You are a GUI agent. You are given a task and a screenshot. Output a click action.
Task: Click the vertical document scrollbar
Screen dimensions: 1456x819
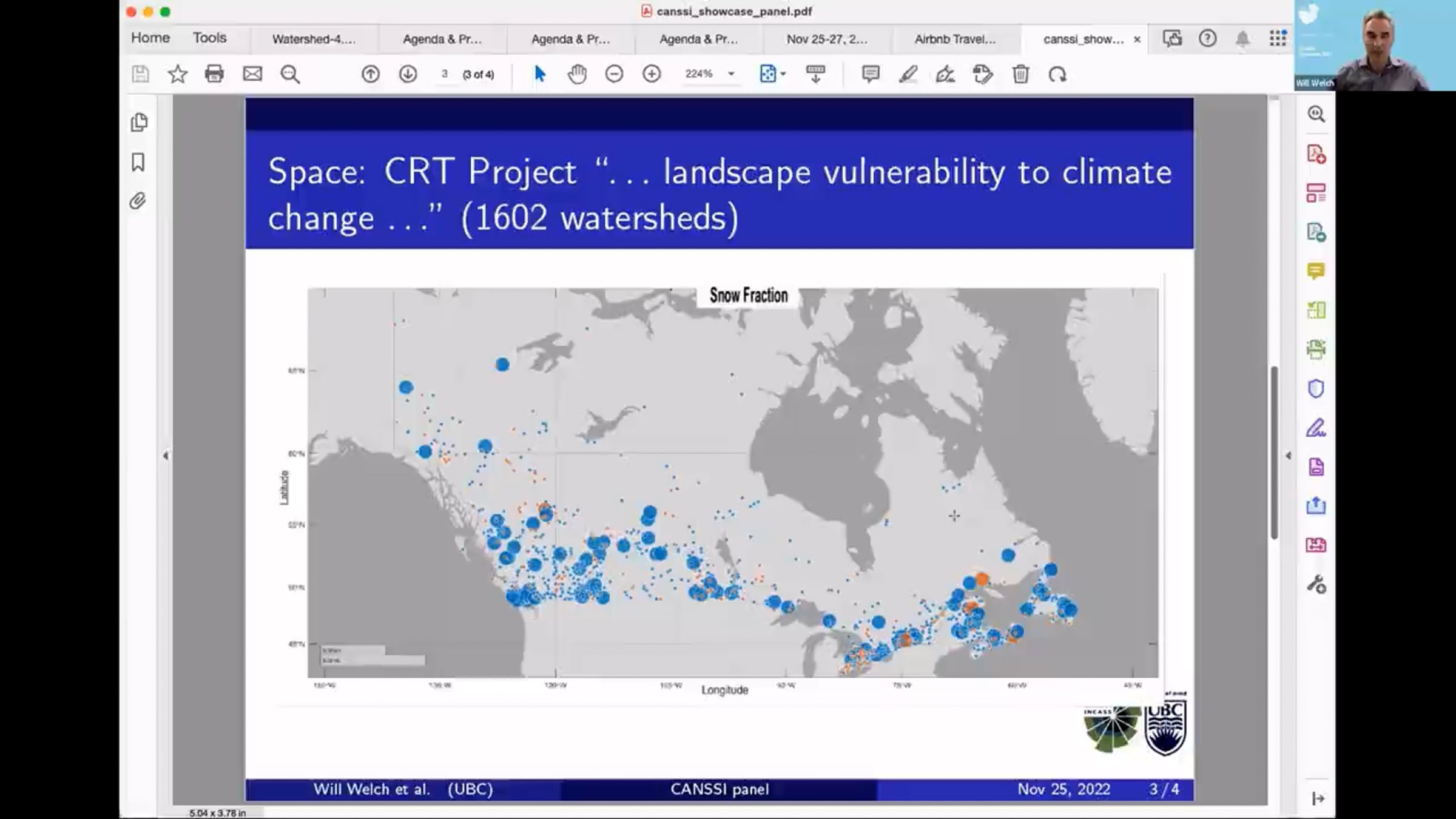1274,452
